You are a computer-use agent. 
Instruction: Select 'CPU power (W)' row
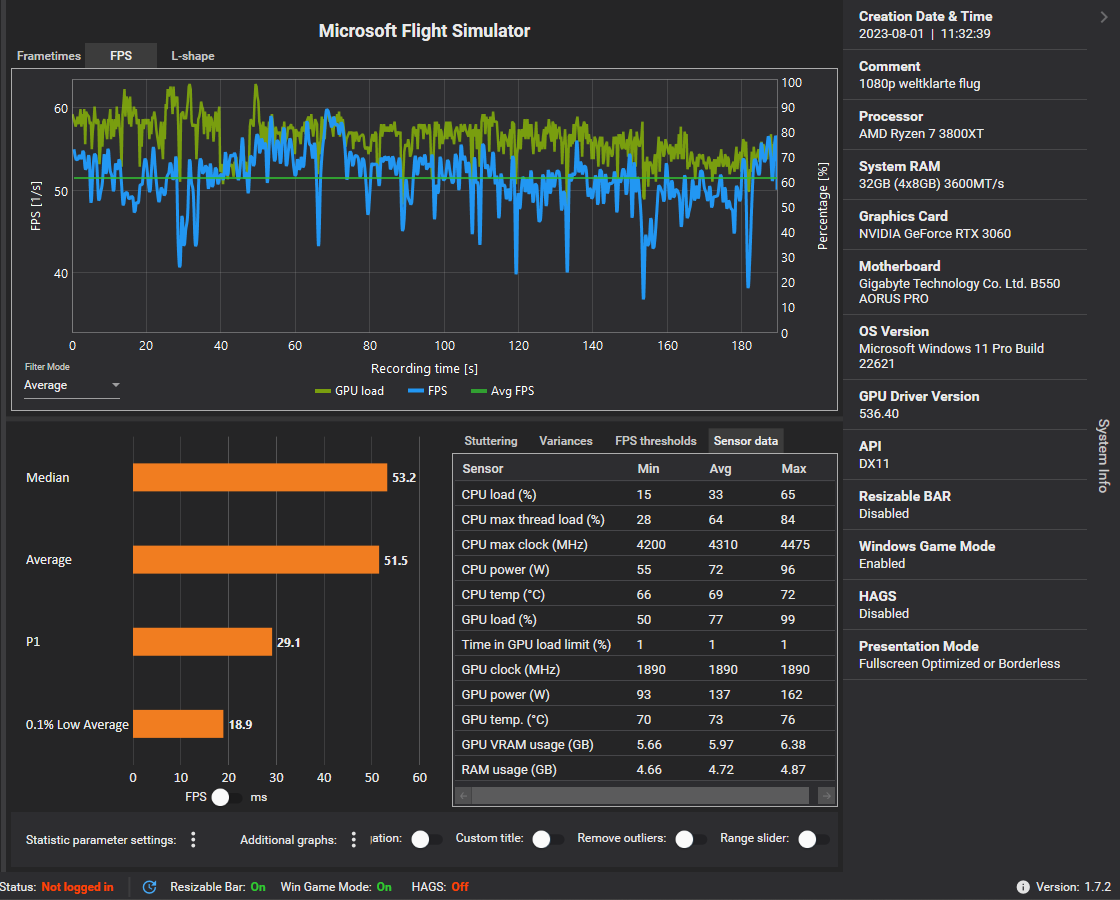644,569
